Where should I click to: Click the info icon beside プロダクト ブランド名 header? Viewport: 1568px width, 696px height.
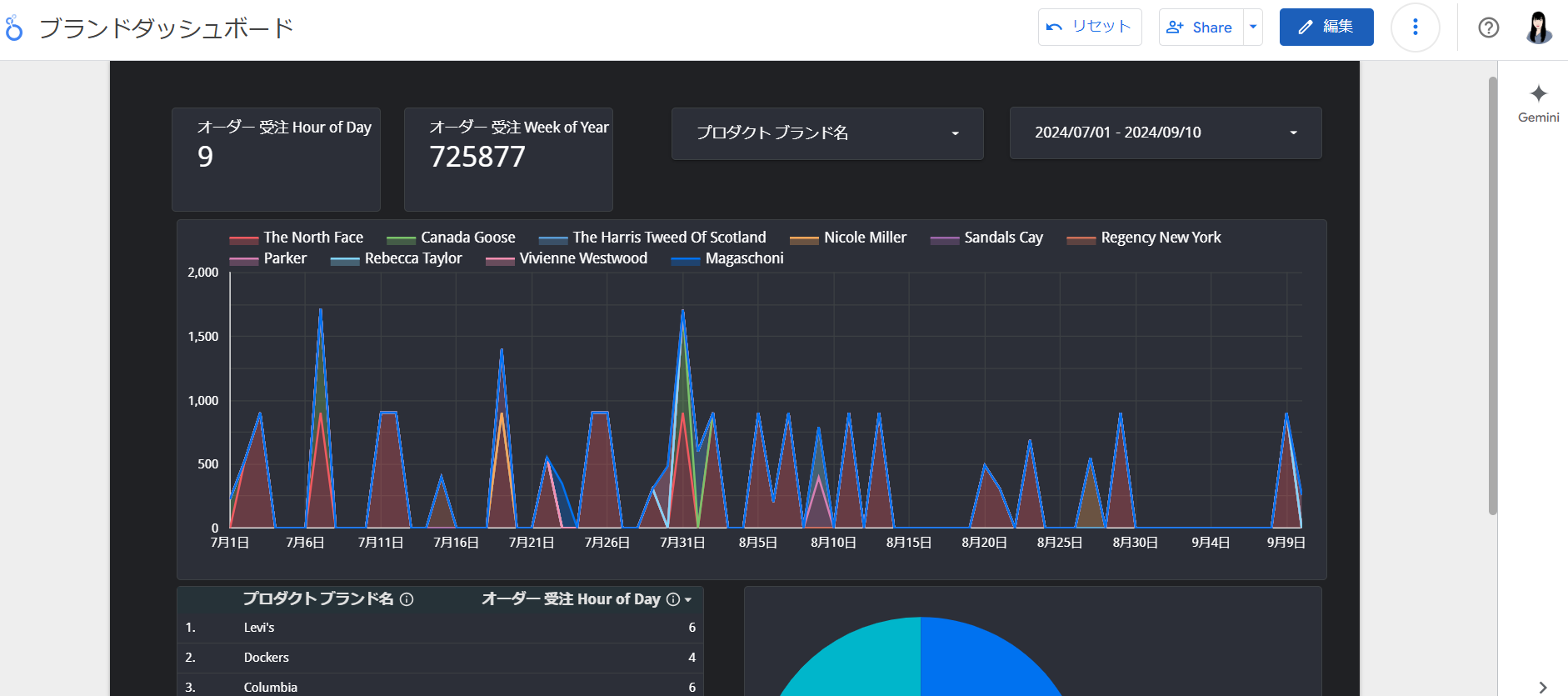(407, 599)
